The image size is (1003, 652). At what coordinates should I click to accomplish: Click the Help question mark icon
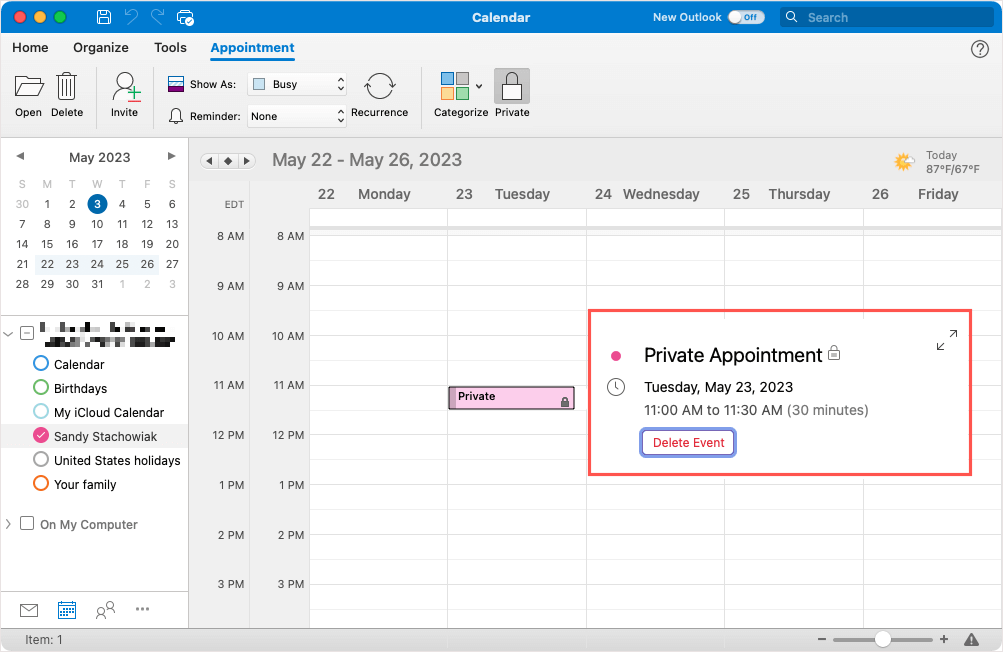[980, 49]
